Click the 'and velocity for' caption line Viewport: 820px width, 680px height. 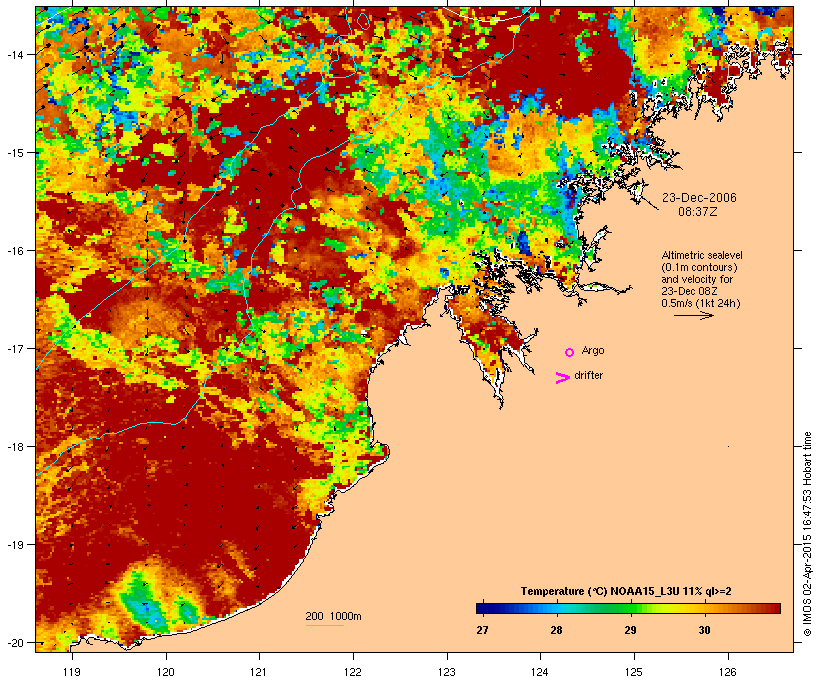coord(697,279)
